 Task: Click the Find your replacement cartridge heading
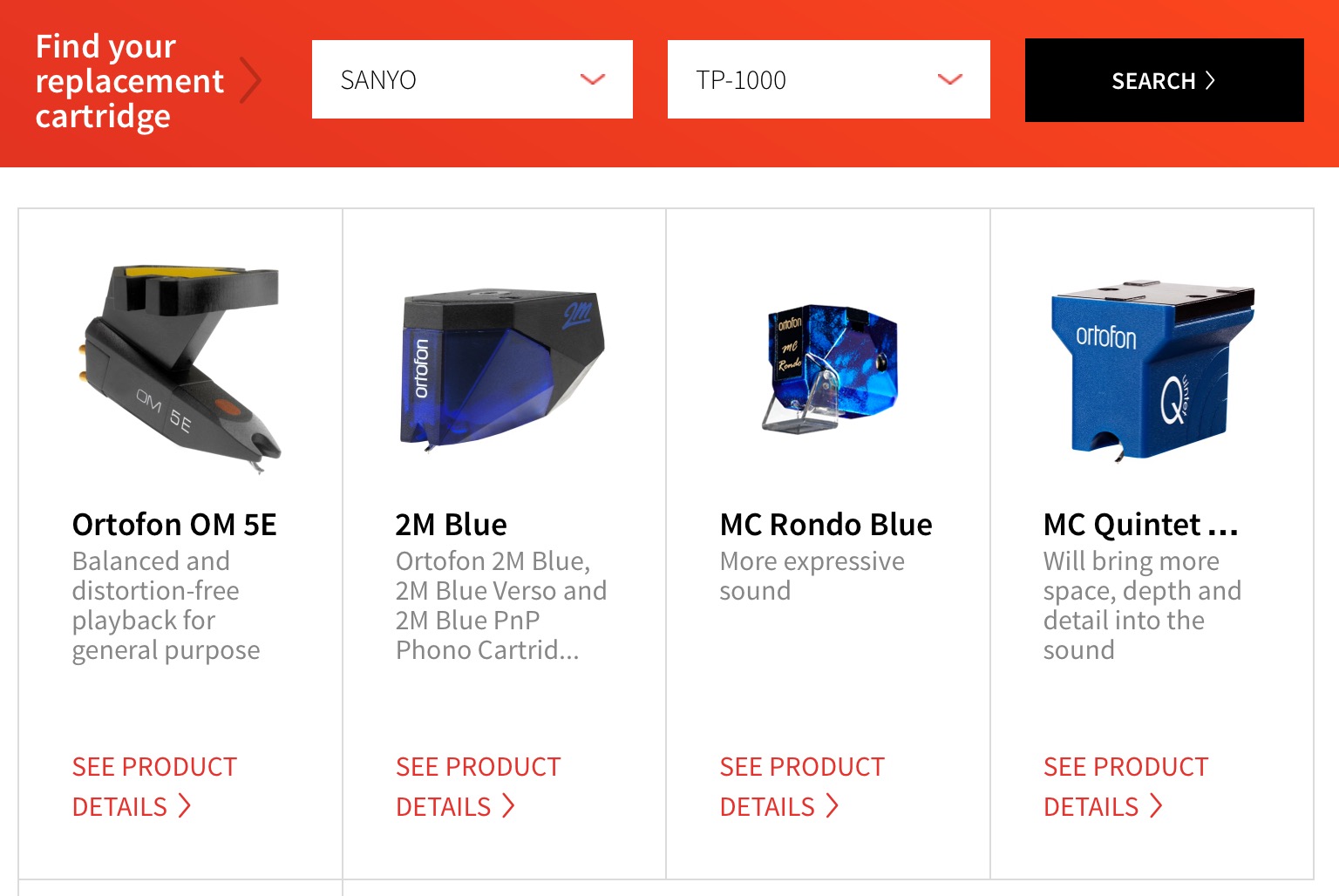coord(130,81)
